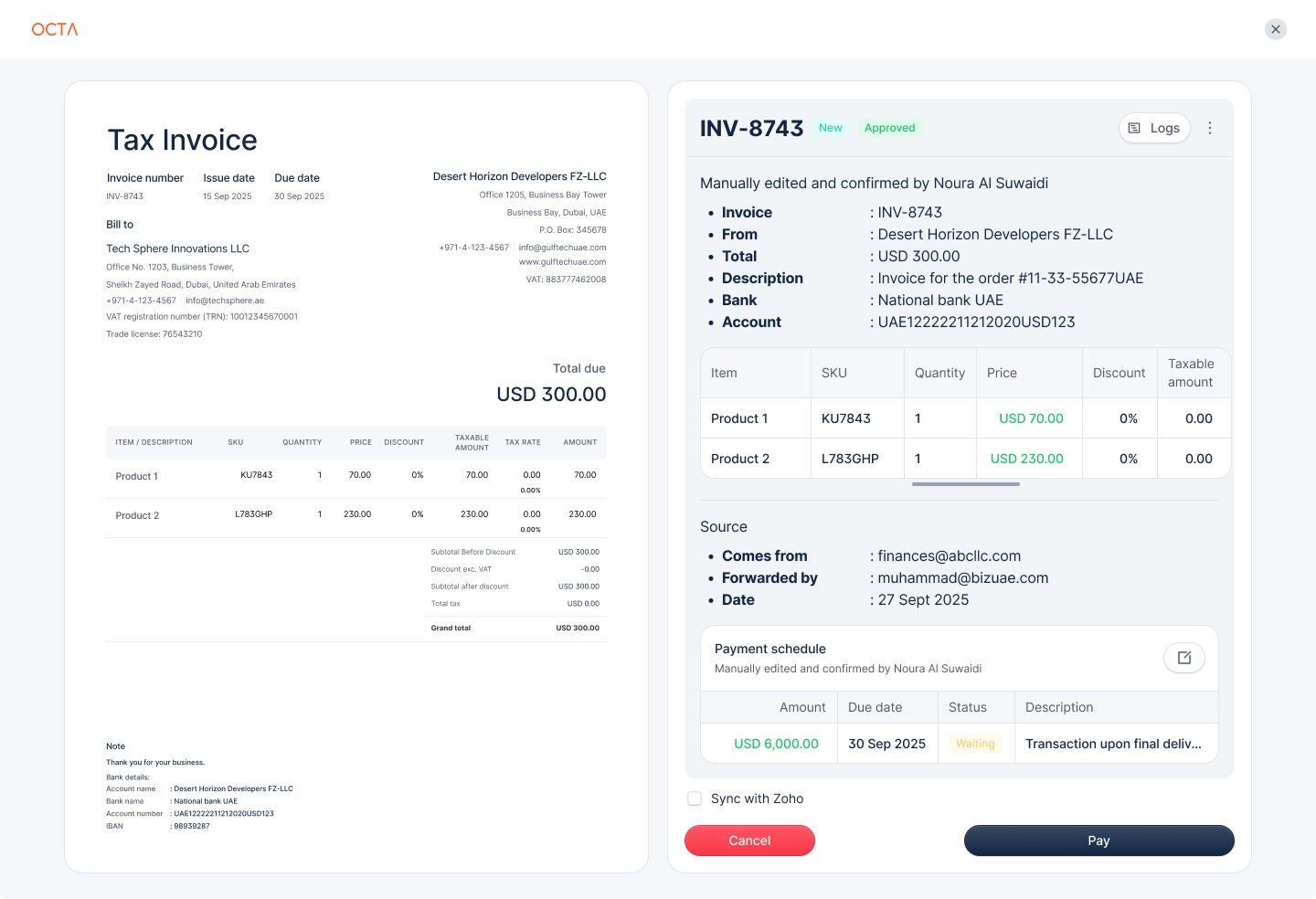Click the Tax Invoice title in the document
1316x899 pixels.
(183, 140)
